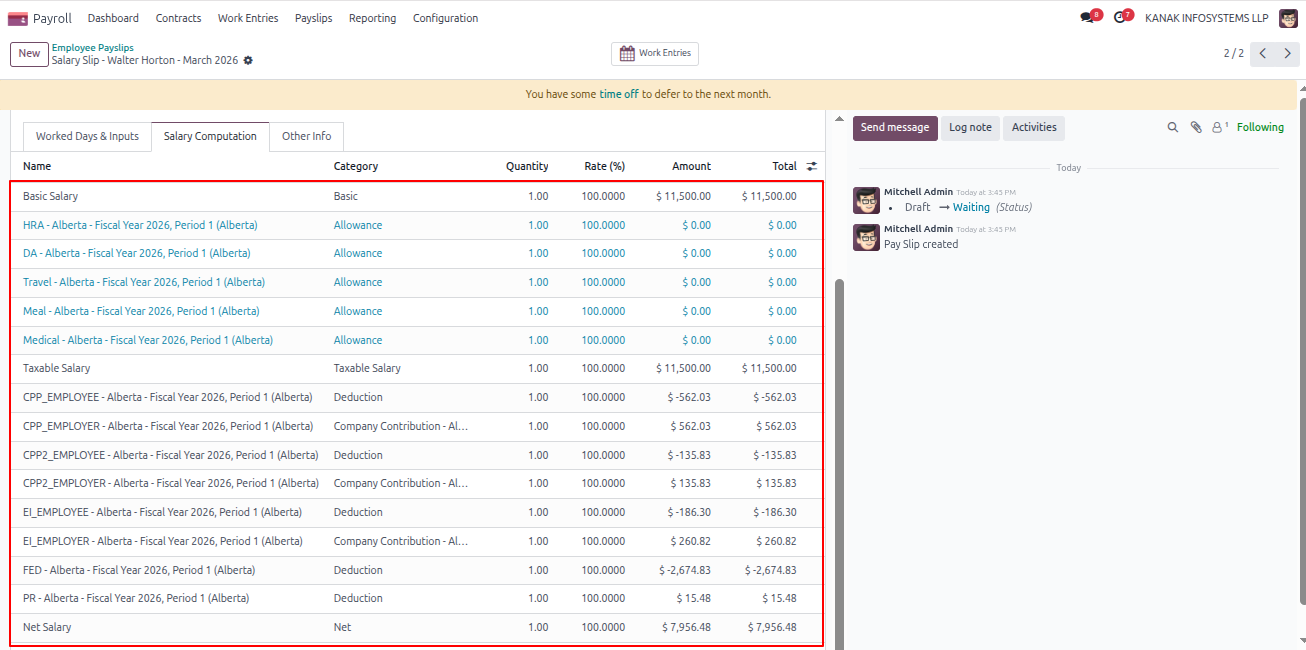Image resolution: width=1306 pixels, height=650 pixels.
Task: Switch to the Other Info tab
Action: [306, 136]
